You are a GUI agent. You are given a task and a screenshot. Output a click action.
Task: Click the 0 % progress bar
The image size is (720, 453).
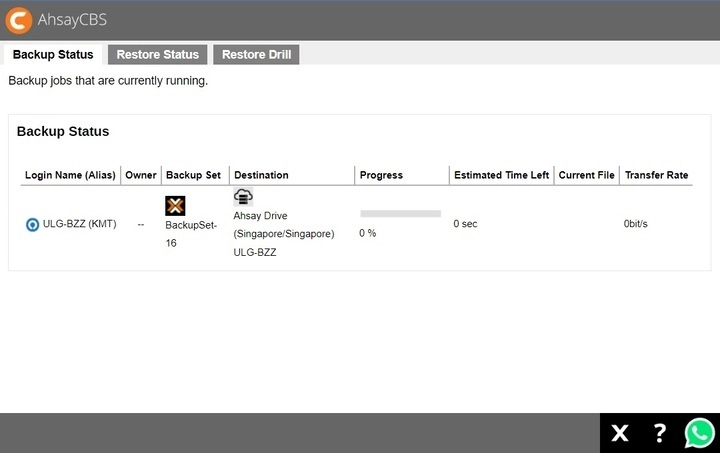click(x=400, y=213)
